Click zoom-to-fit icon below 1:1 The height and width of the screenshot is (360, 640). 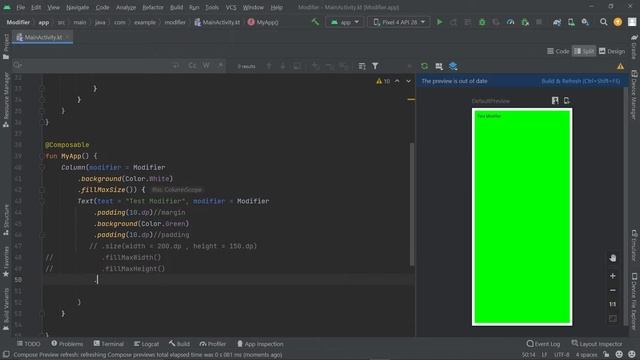click(x=613, y=318)
